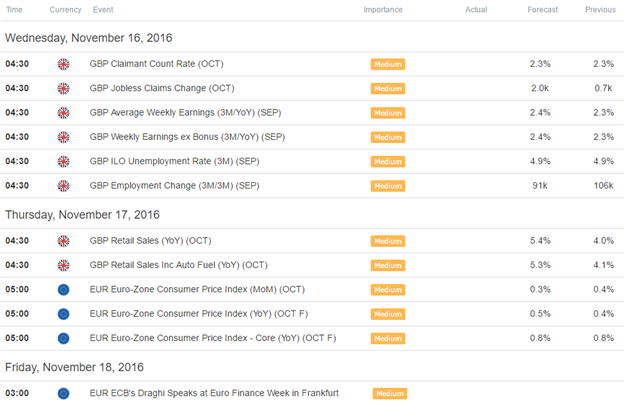Click the UK flag icon beside Employment Change
624x403 pixels.
(x=63, y=186)
